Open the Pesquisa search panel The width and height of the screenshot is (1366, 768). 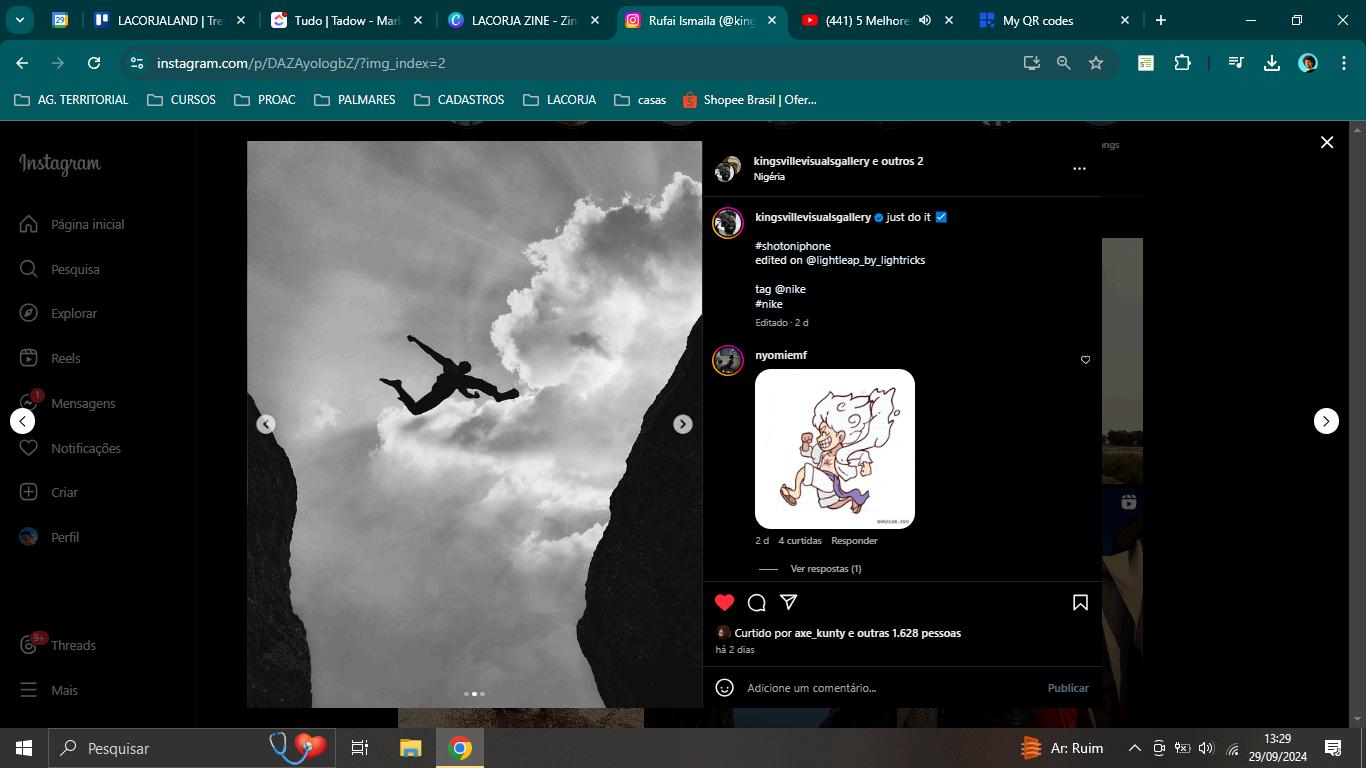60,269
